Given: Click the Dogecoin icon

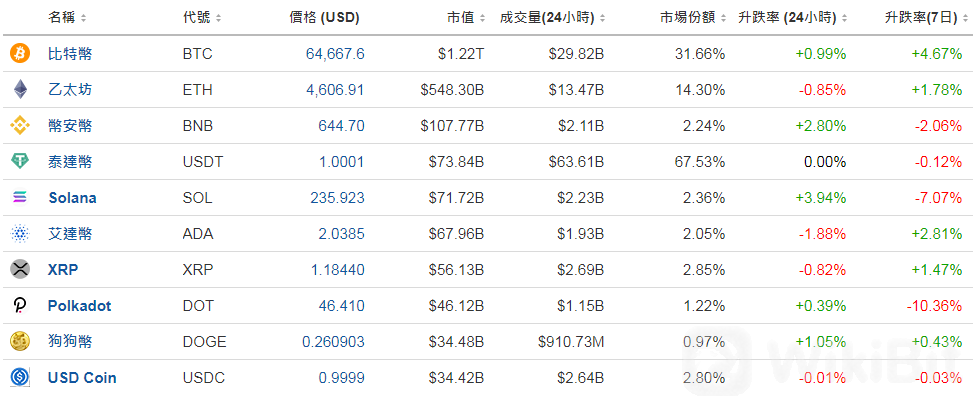Looking at the screenshot, I should [x=20, y=342].
